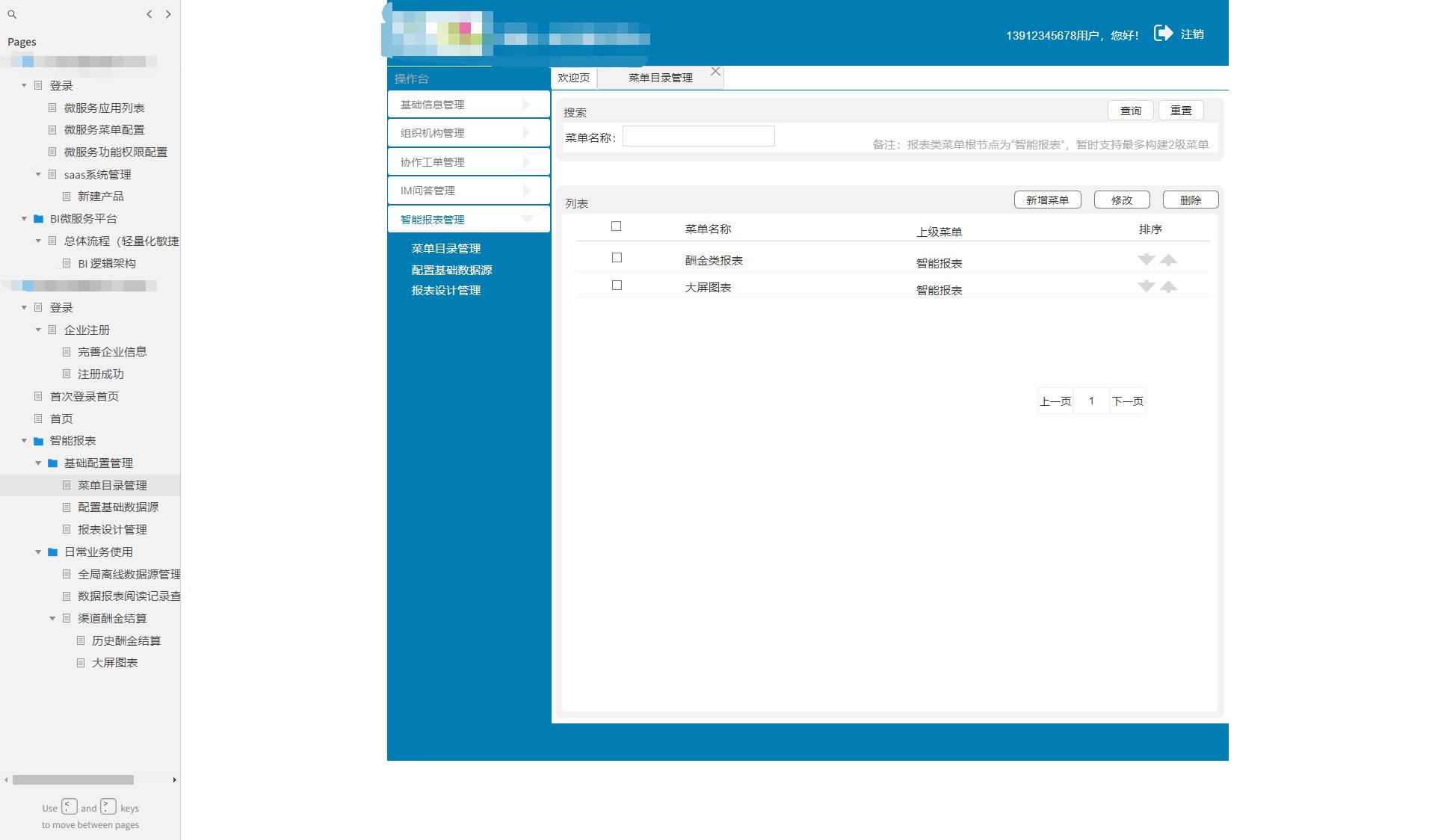This screenshot has width=1435, height=840.
Task: Open BI 逻辑架构 page in tree
Action: click(107, 264)
